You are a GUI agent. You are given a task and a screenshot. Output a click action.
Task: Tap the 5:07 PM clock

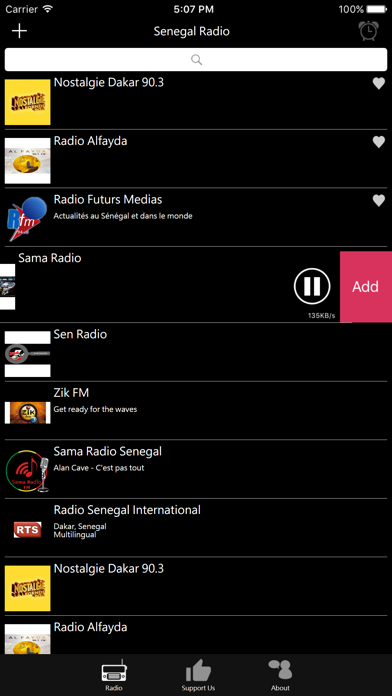pyautogui.click(x=194, y=9)
